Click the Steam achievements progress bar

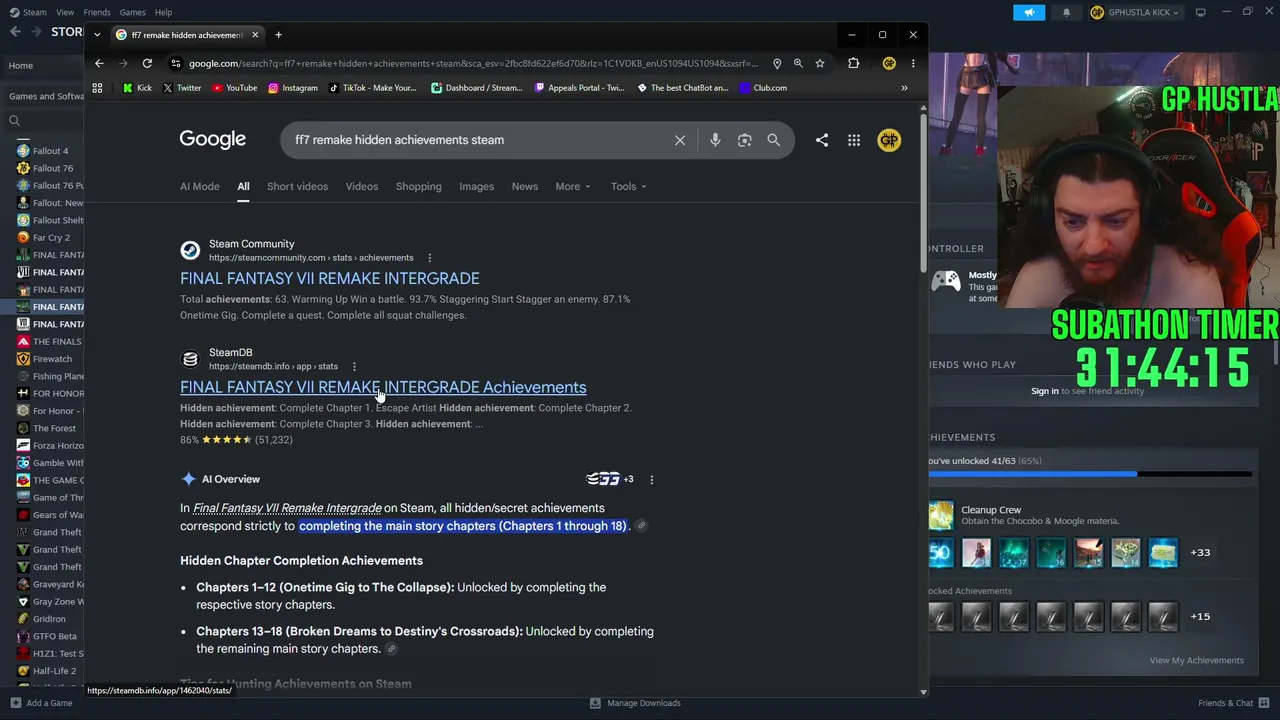coord(1090,474)
